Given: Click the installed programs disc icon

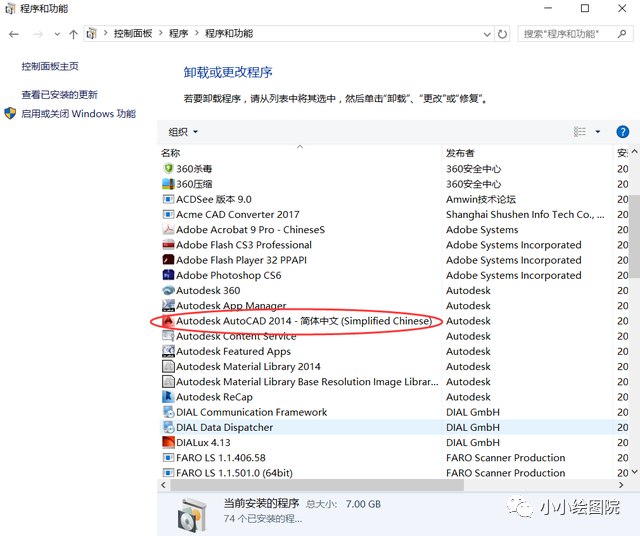Looking at the screenshot, I should 192,514.
